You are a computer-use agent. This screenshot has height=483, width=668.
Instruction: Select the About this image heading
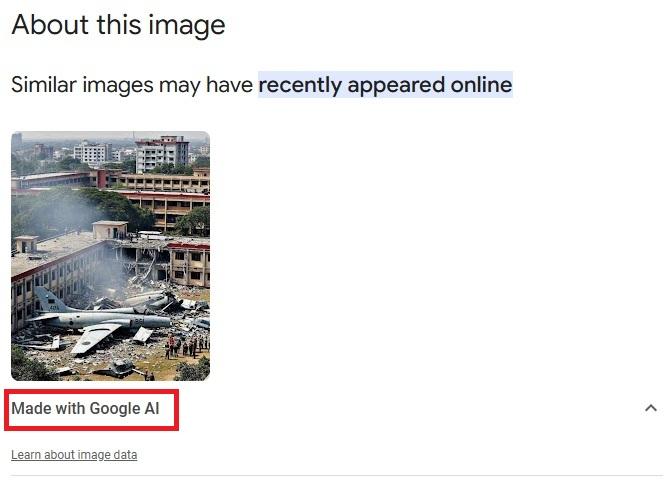point(118,25)
